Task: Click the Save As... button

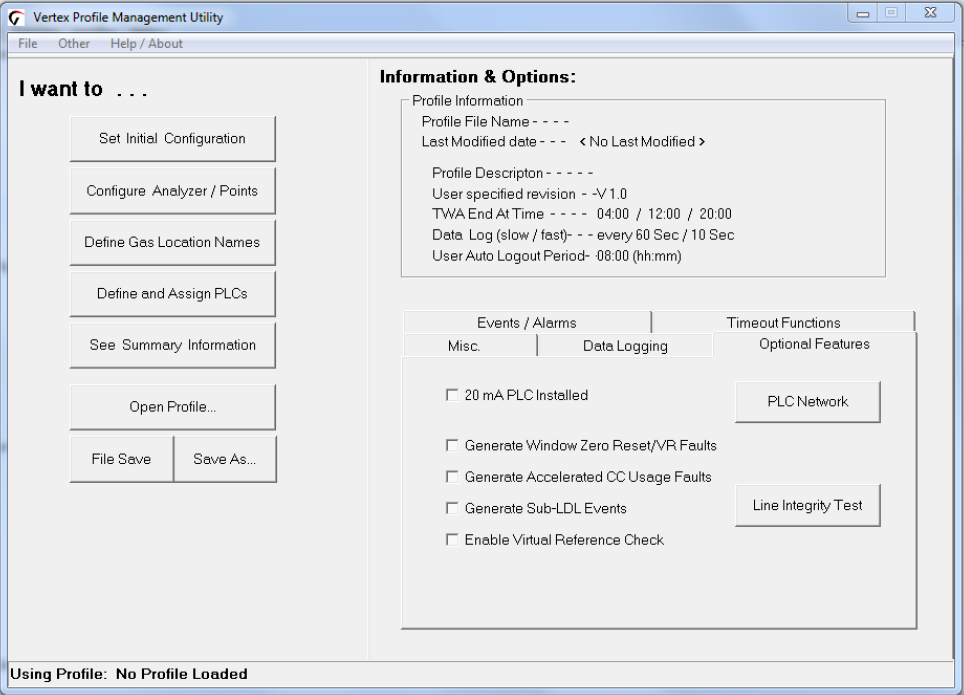Action: pyautogui.click(x=224, y=459)
